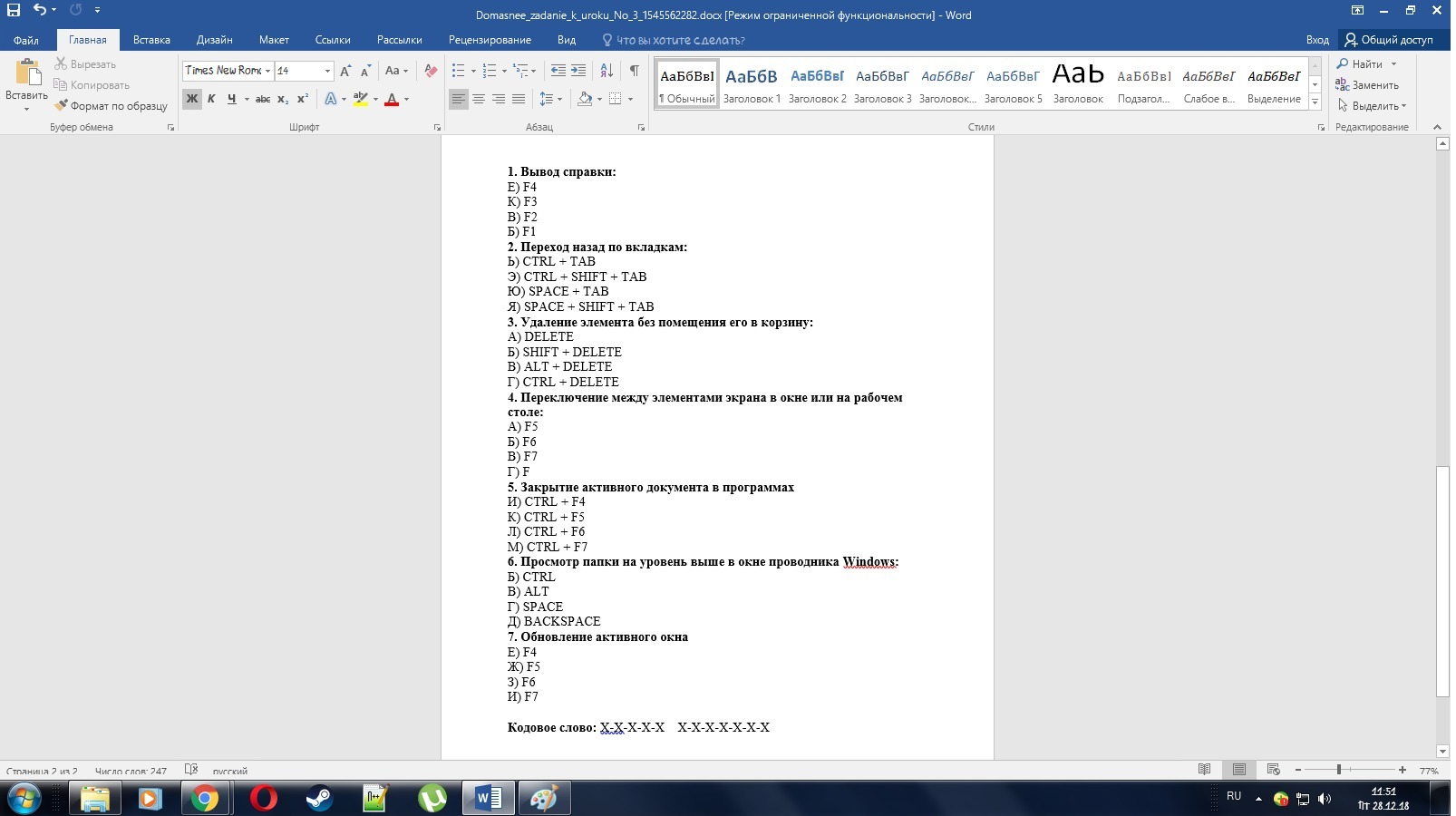Open the Рецензирование ribbon tab

pyautogui.click(x=490, y=40)
